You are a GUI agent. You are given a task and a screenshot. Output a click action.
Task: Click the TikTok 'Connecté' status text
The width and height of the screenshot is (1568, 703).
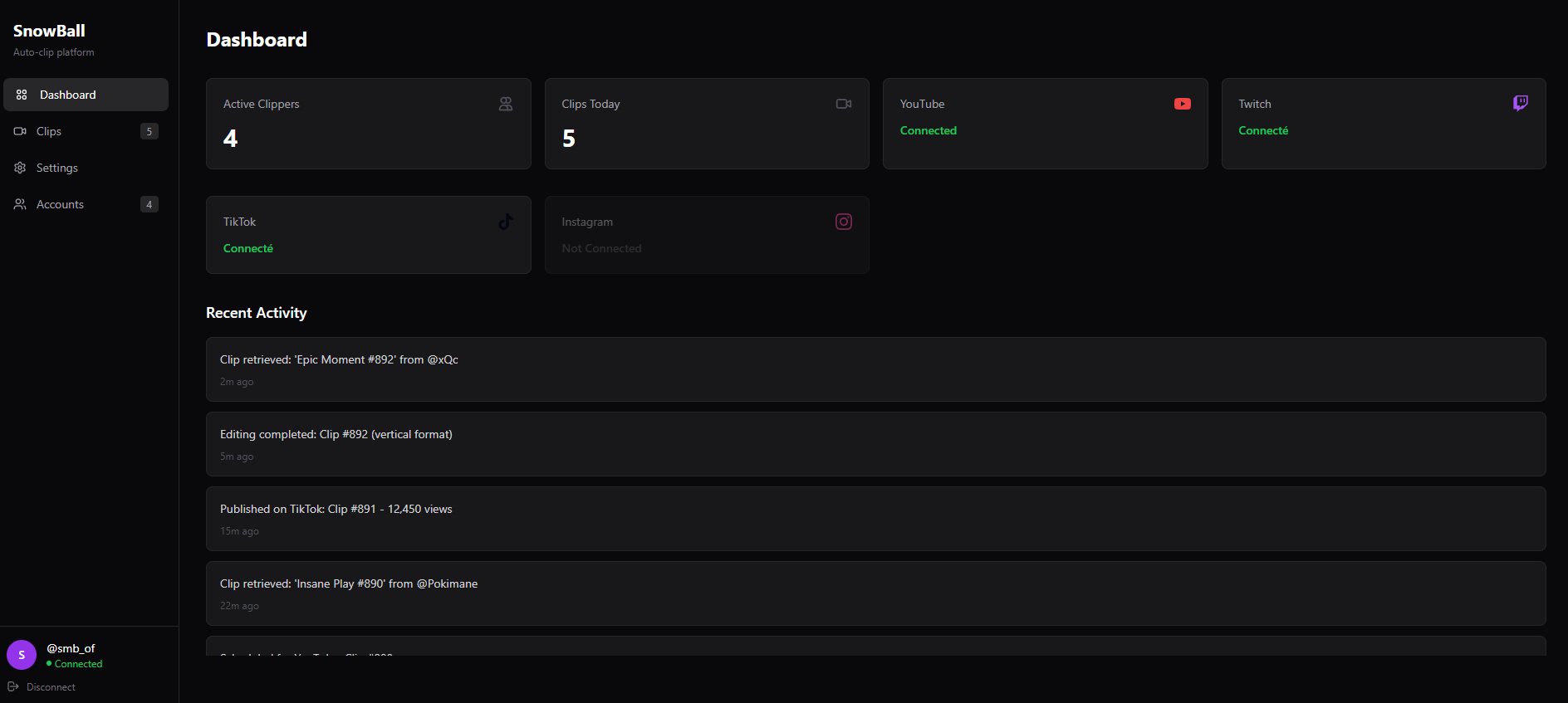tap(248, 248)
